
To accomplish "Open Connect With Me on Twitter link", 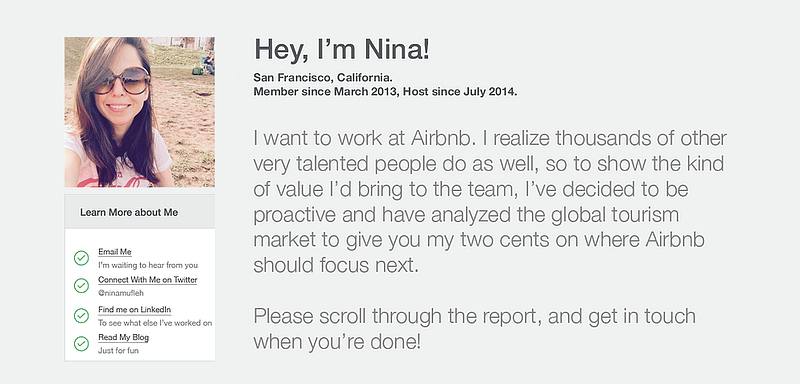I will [147, 280].
